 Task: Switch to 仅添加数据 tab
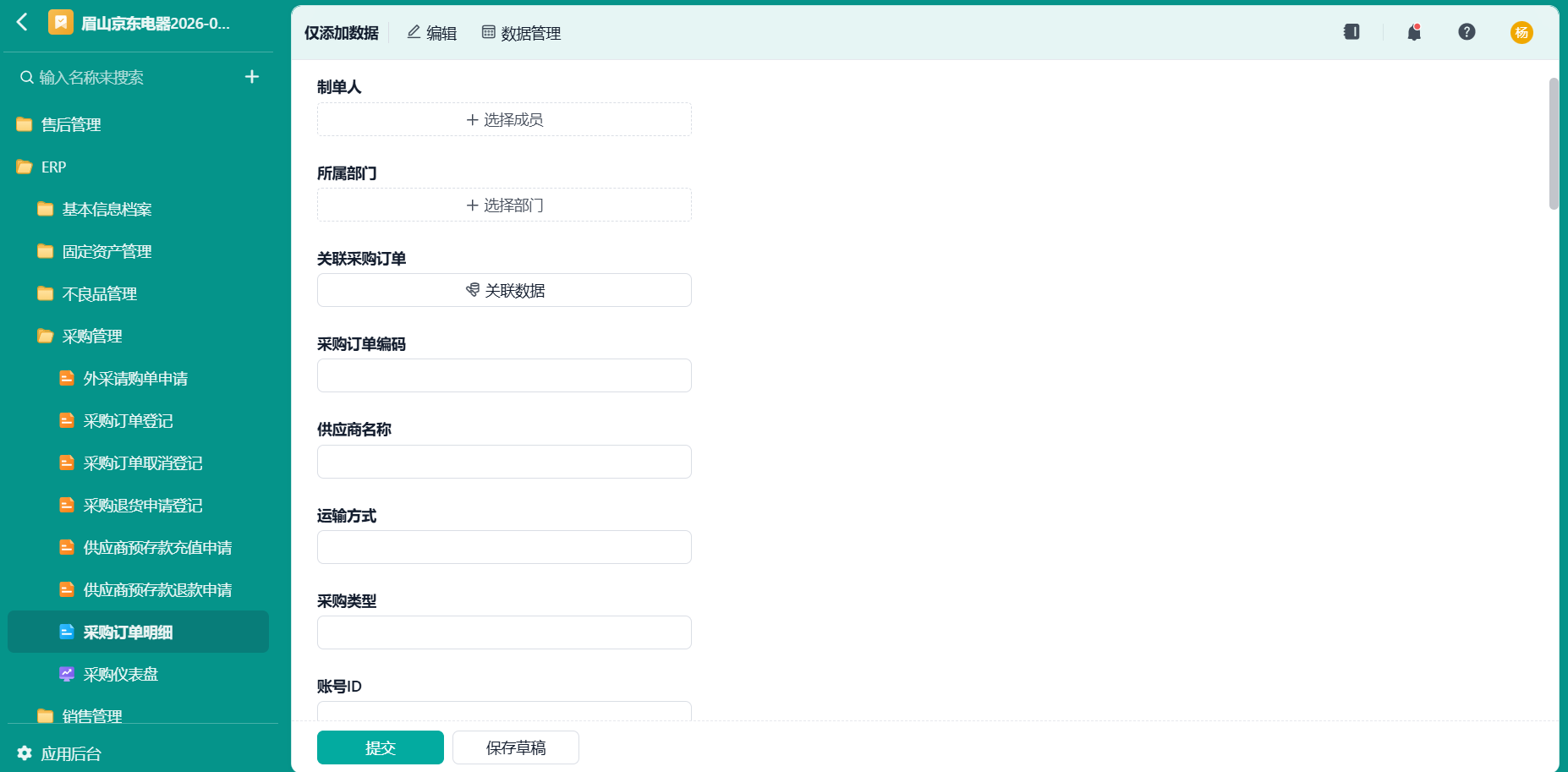(342, 33)
